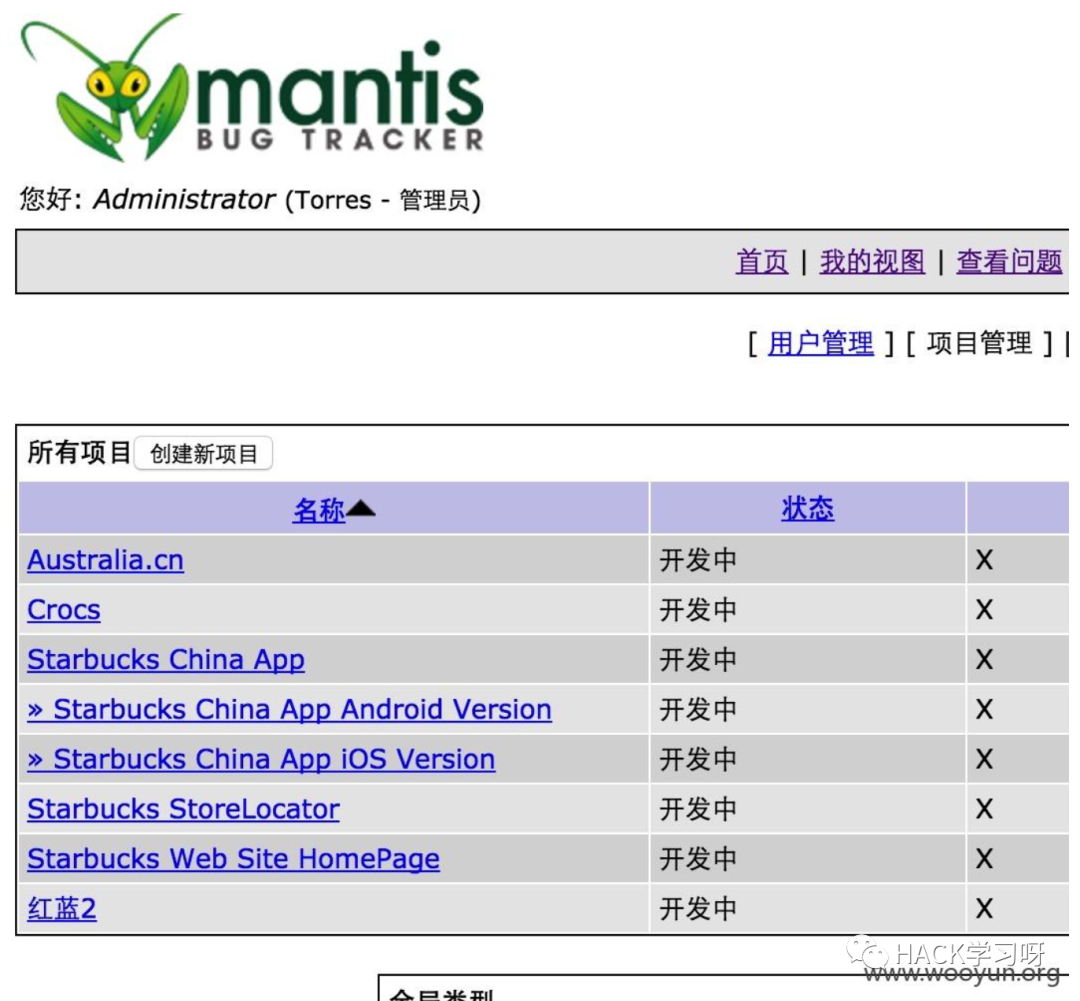Click X mark in iOS Version row

[x=984, y=759]
